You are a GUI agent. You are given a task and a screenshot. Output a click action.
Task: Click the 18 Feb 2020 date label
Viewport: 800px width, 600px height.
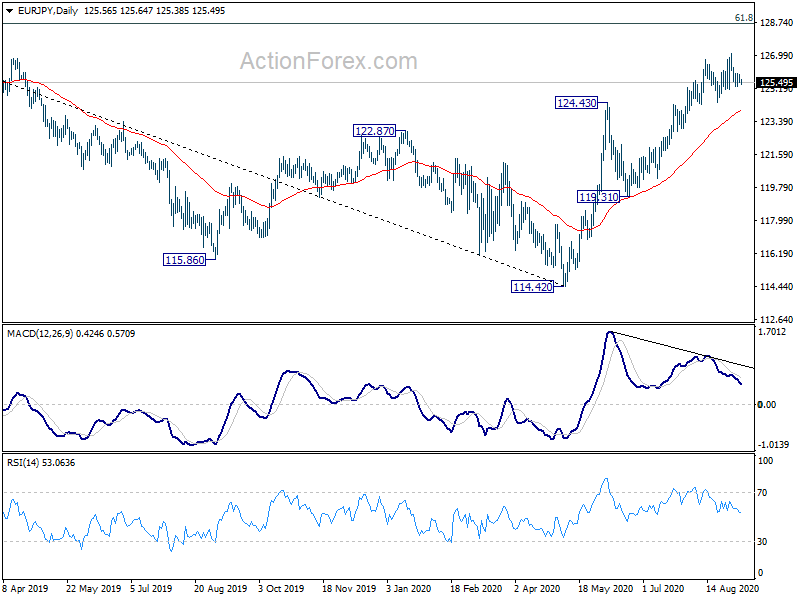click(x=476, y=589)
